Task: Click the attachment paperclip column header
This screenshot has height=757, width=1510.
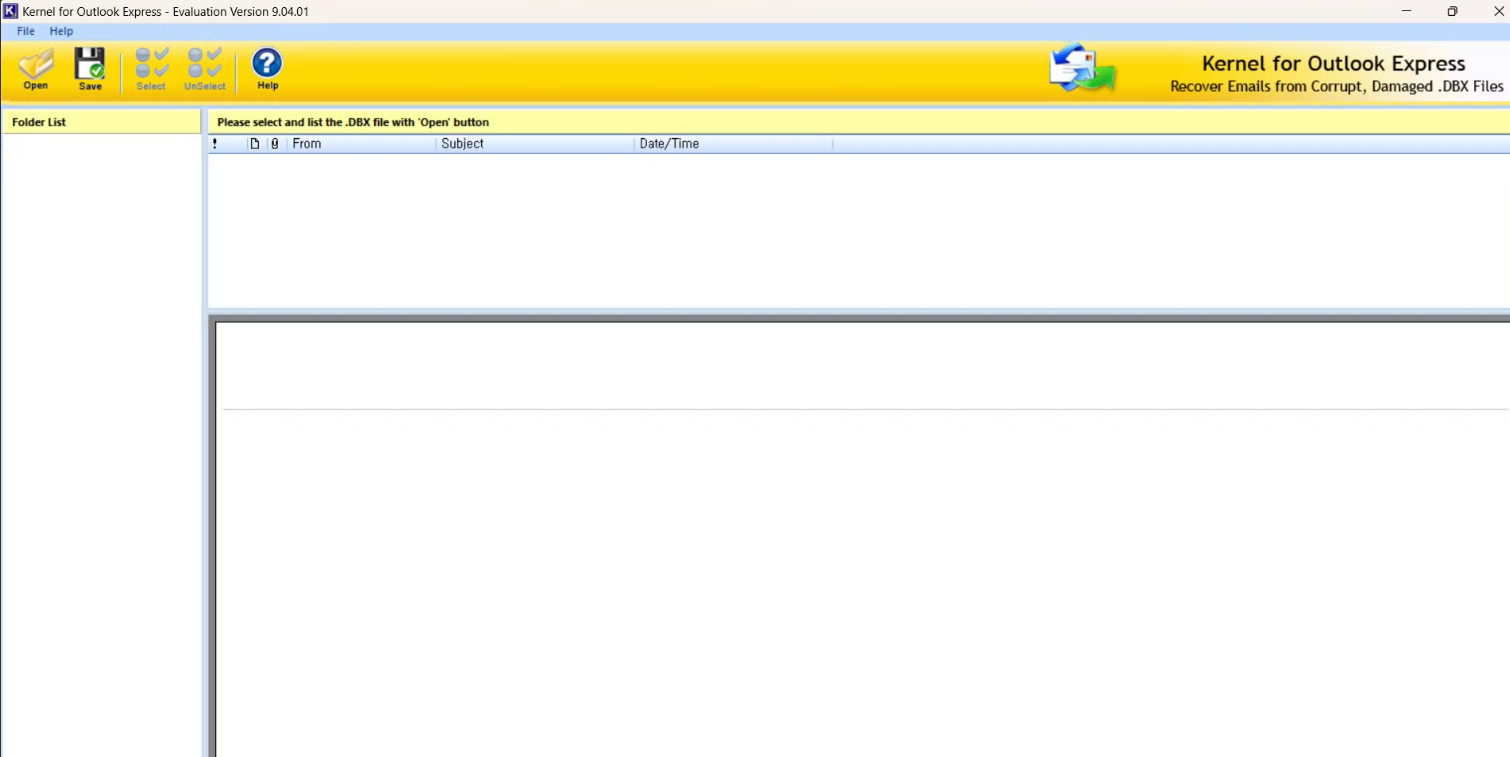Action: pos(275,144)
